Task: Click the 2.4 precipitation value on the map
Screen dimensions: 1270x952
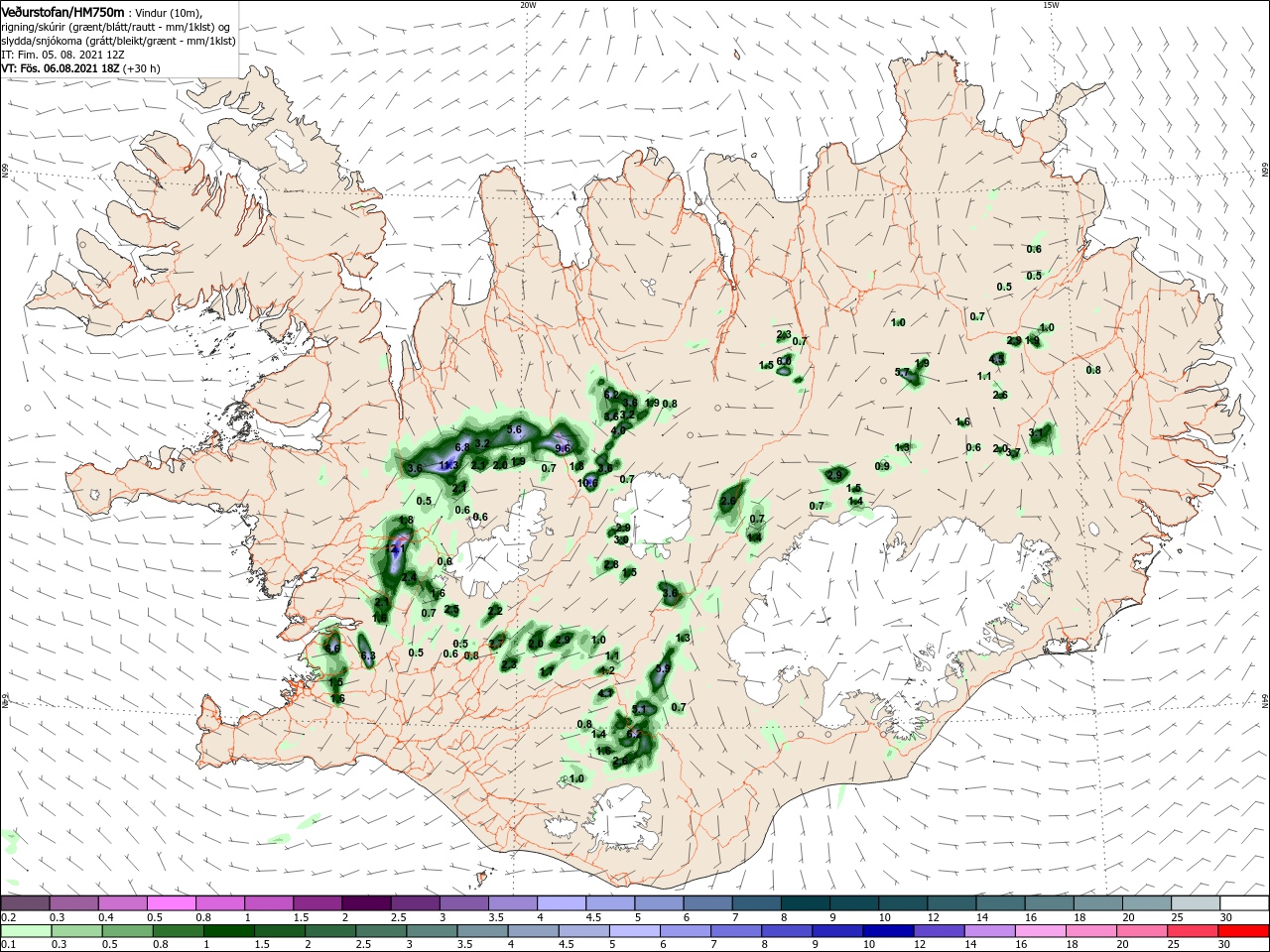Action: (409, 577)
